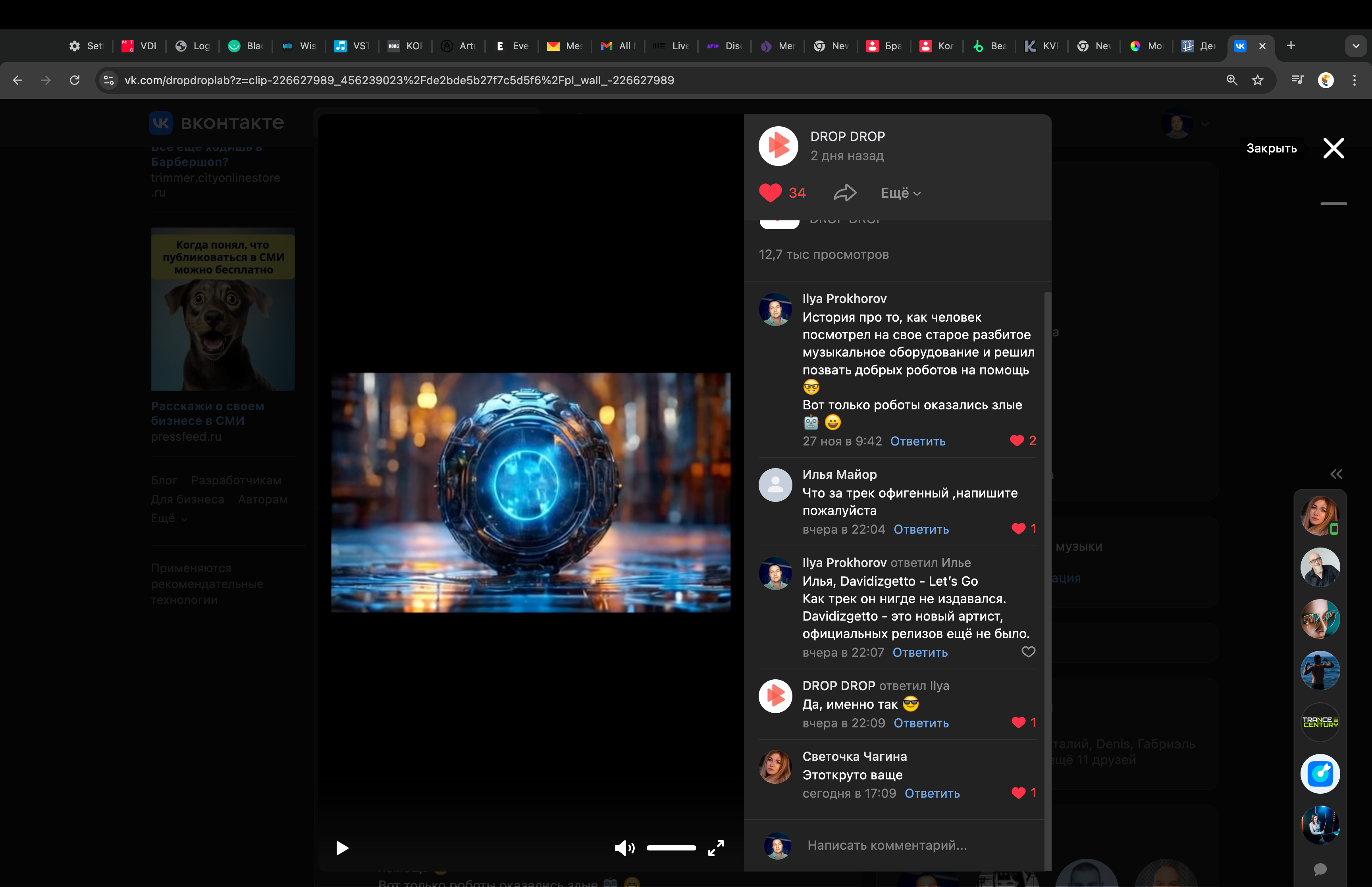Open the Ещё dropdown under the clip
Screen dimensions: 1372x887
900,193
